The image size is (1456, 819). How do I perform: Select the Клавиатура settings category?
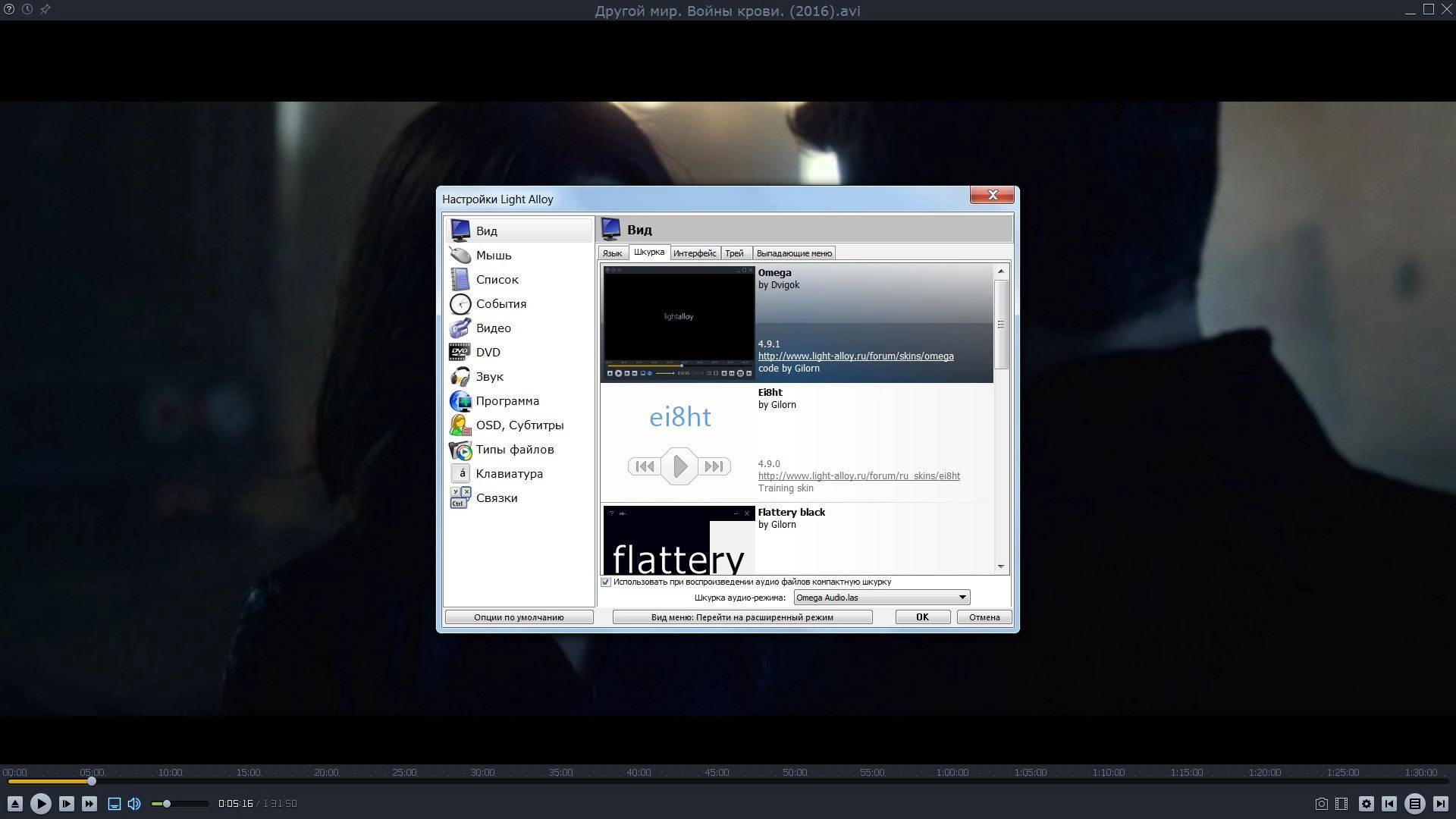tap(519, 473)
